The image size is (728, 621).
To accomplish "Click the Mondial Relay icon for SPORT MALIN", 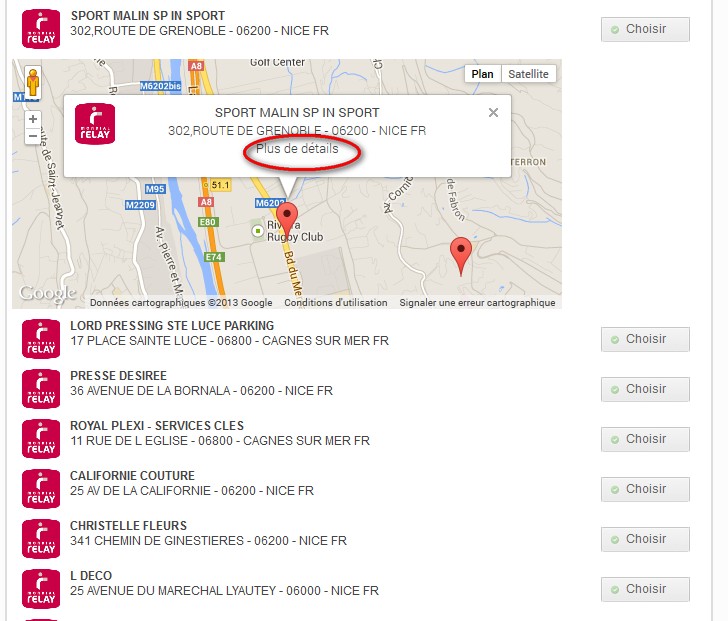I will point(41,29).
